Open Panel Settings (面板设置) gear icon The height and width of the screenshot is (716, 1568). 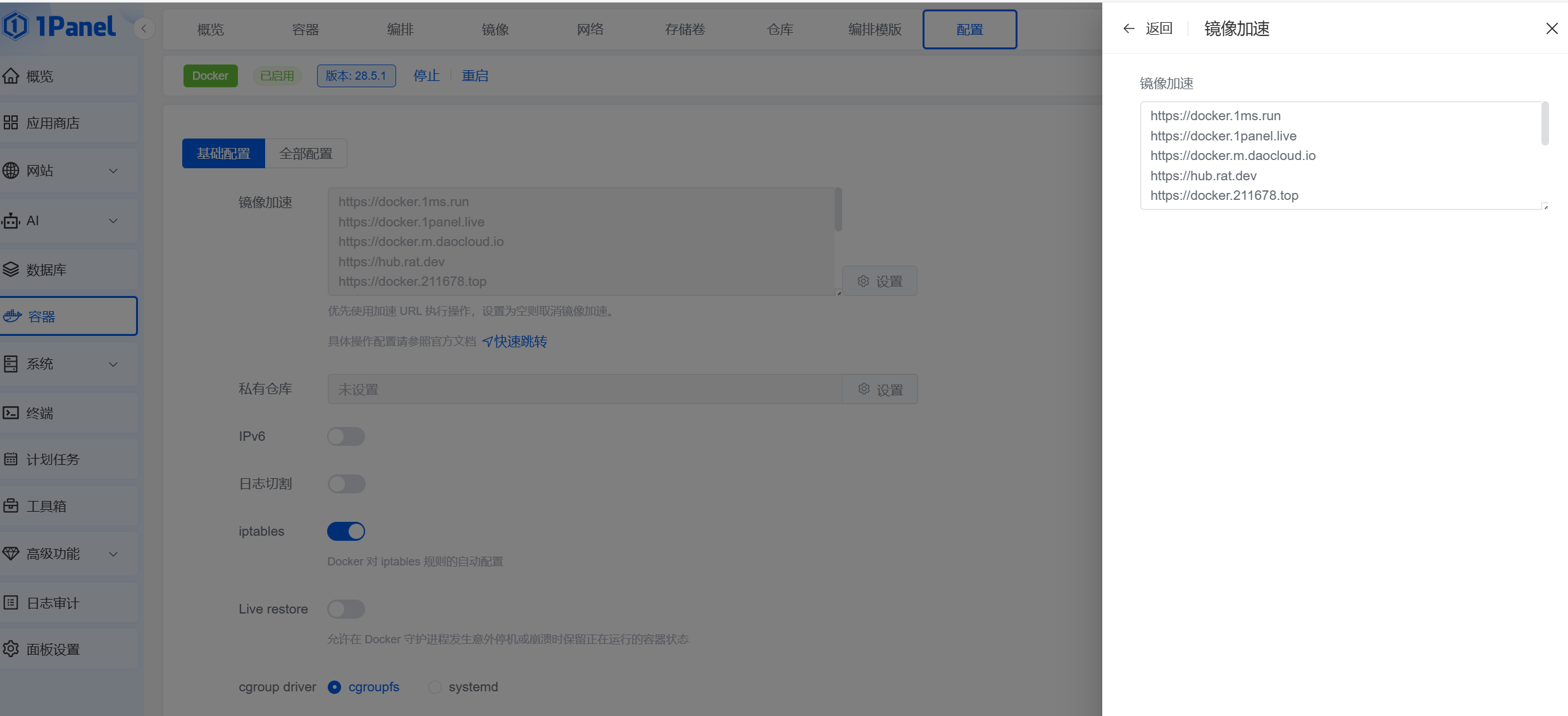click(11, 649)
